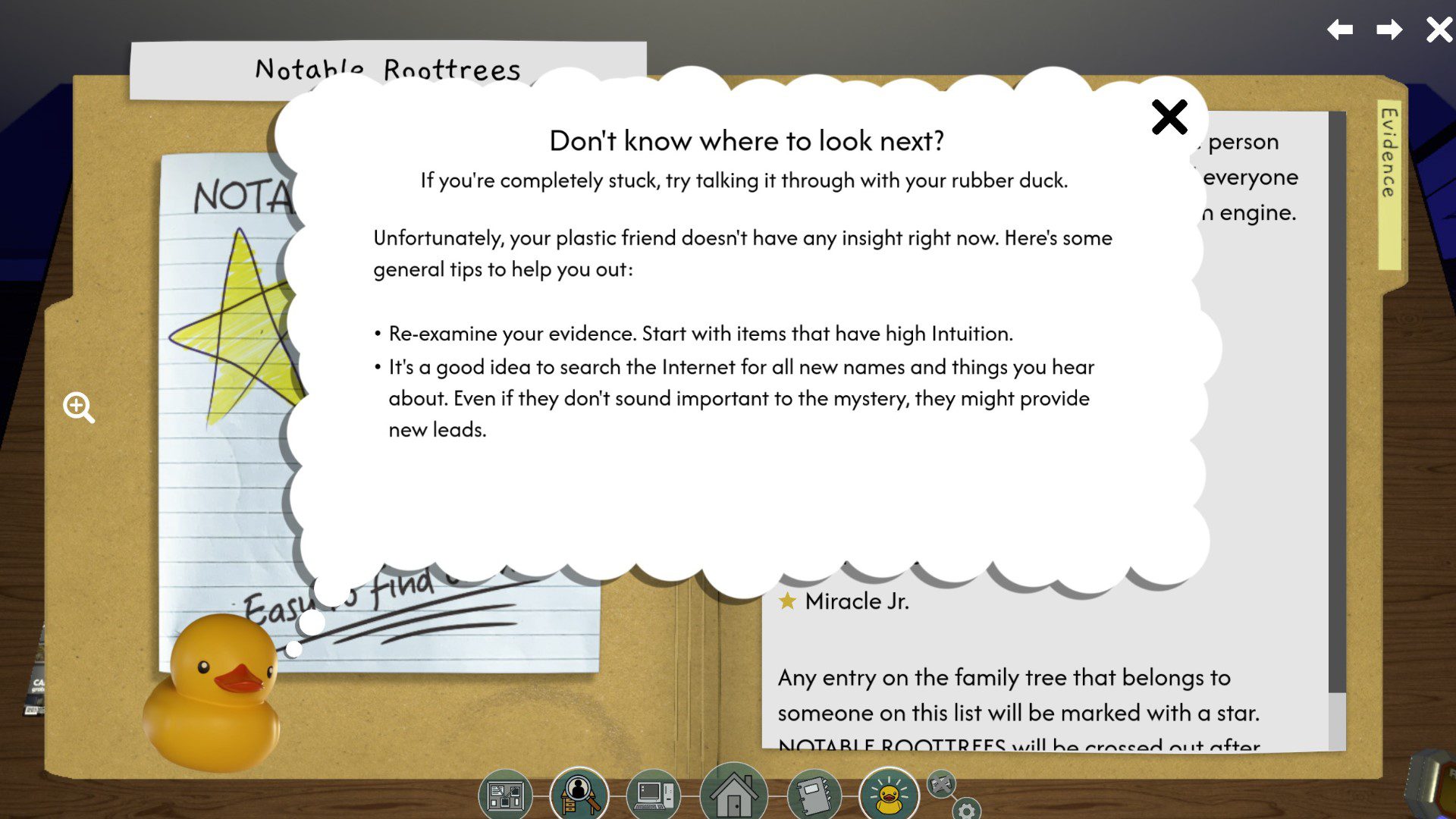This screenshot has height=819, width=1456.
Task: Close the rubber duck hint bubble
Action: (x=1169, y=118)
